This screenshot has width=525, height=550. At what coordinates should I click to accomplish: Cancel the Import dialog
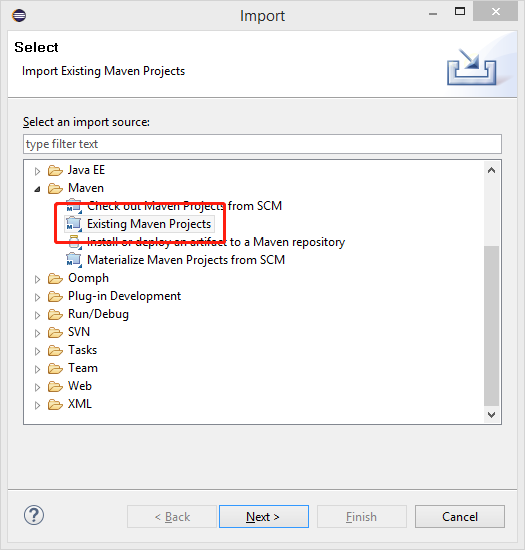point(460,516)
